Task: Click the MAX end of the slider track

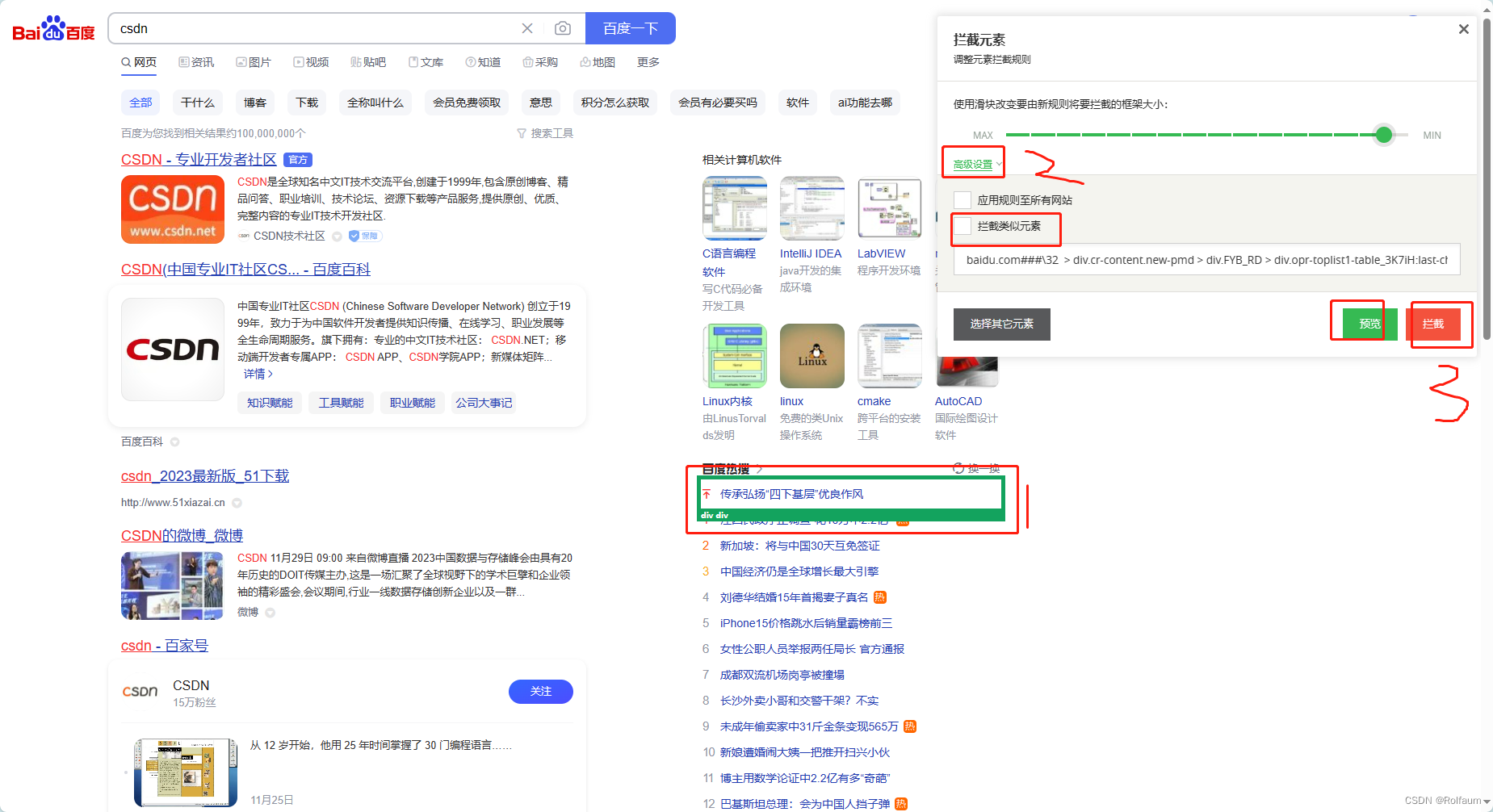Action: [x=1009, y=135]
